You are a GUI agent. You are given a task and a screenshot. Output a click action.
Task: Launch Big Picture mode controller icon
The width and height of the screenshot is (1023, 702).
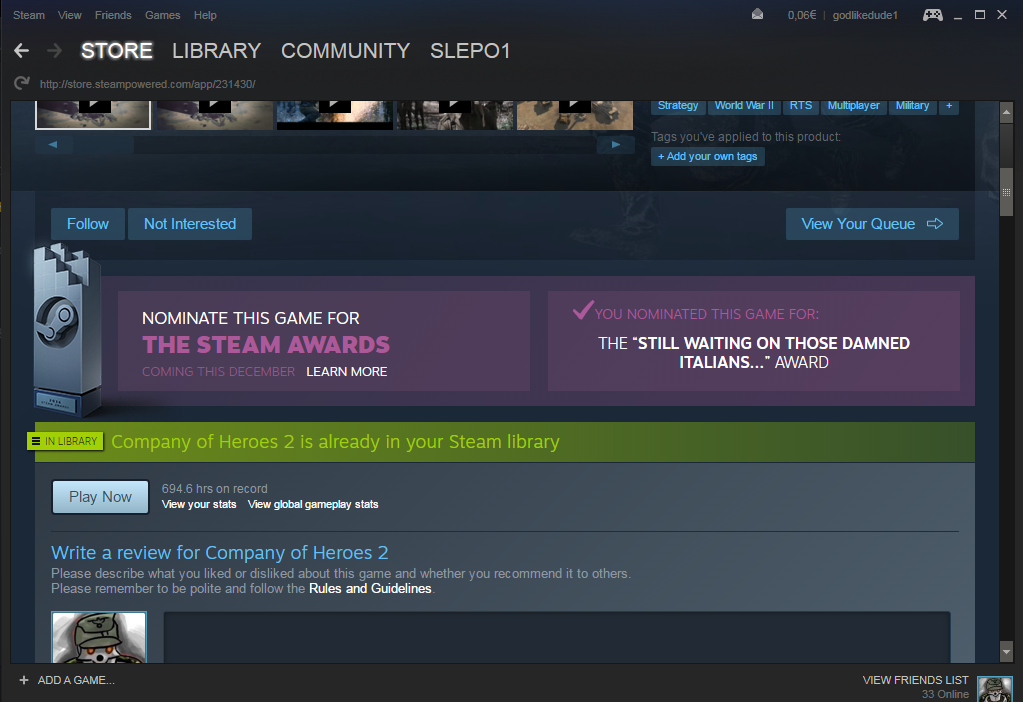pos(932,14)
